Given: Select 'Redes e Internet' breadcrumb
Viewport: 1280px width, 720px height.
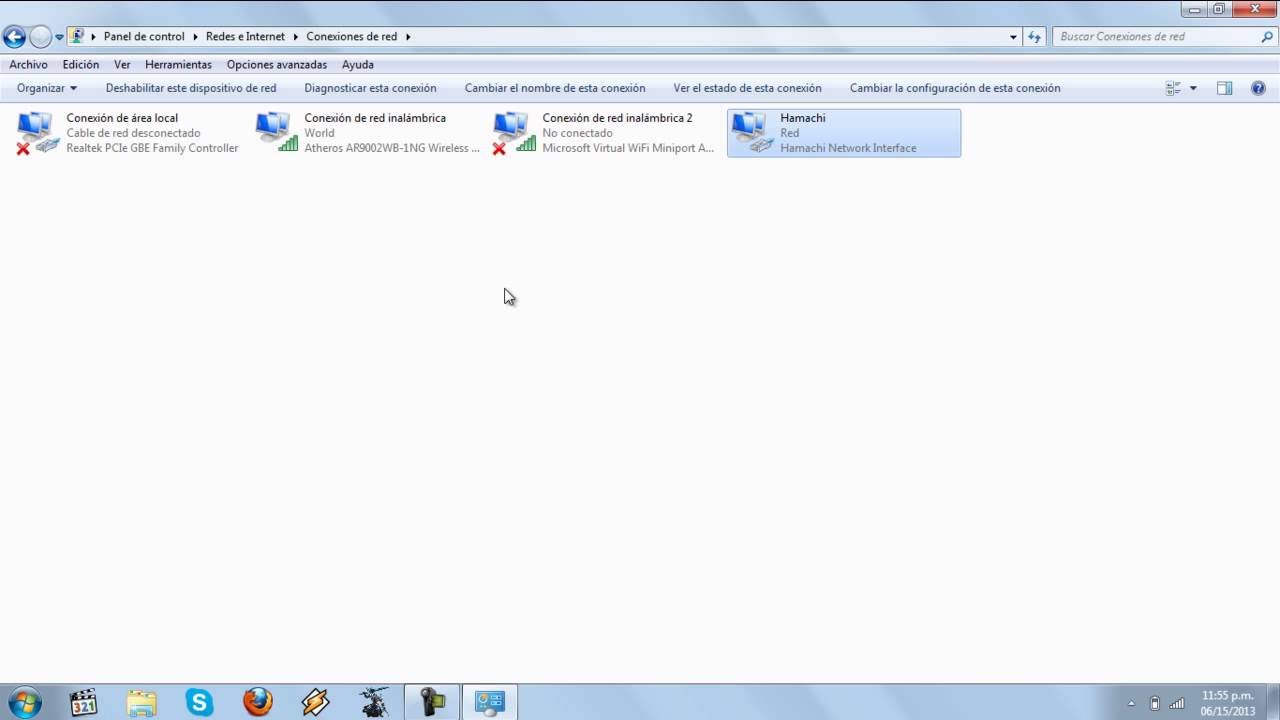Looking at the screenshot, I should tap(245, 36).
